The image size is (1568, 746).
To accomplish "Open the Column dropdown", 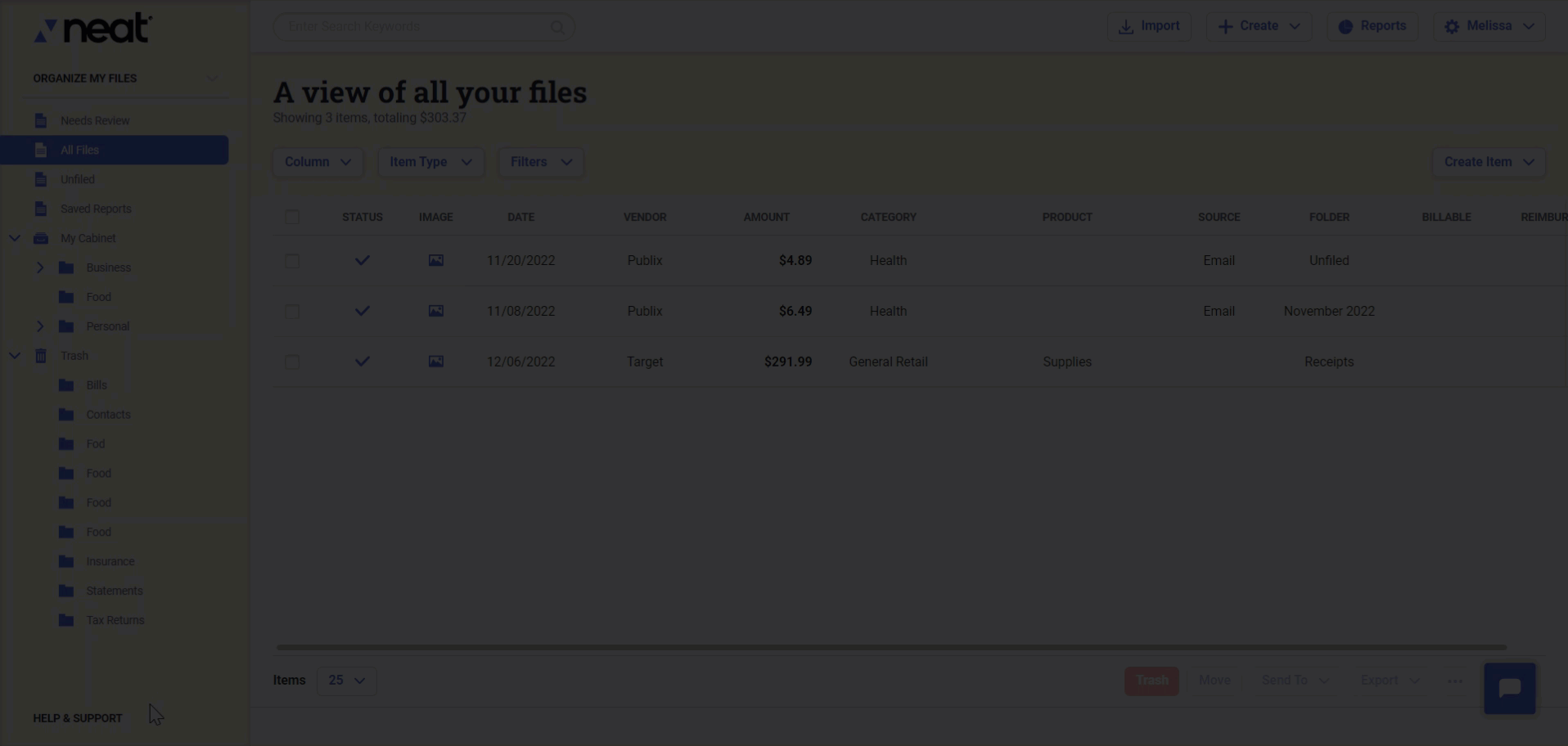I will pos(318,162).
